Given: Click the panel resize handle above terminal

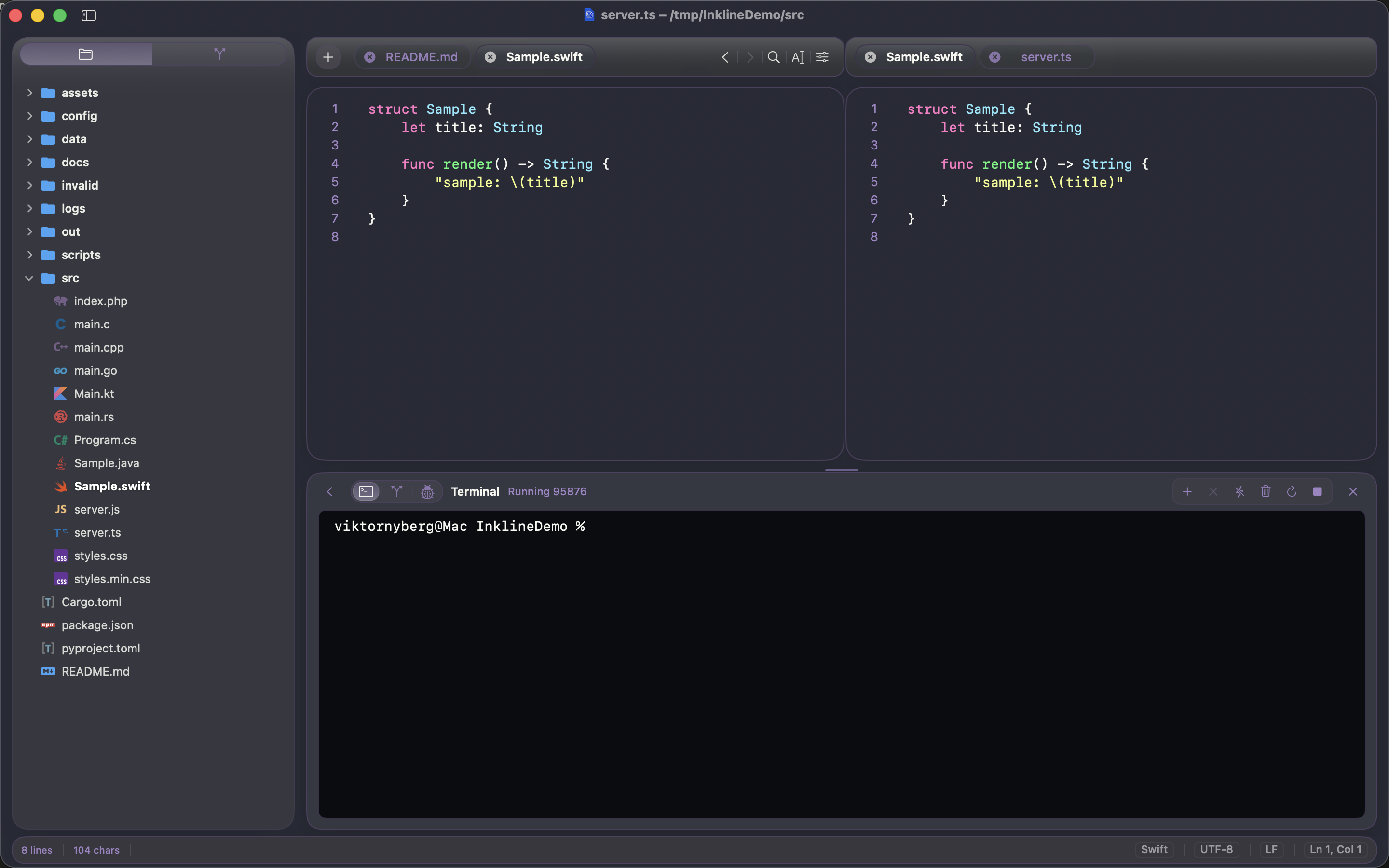Looking at the screenshot, I should tap(842, 470).
